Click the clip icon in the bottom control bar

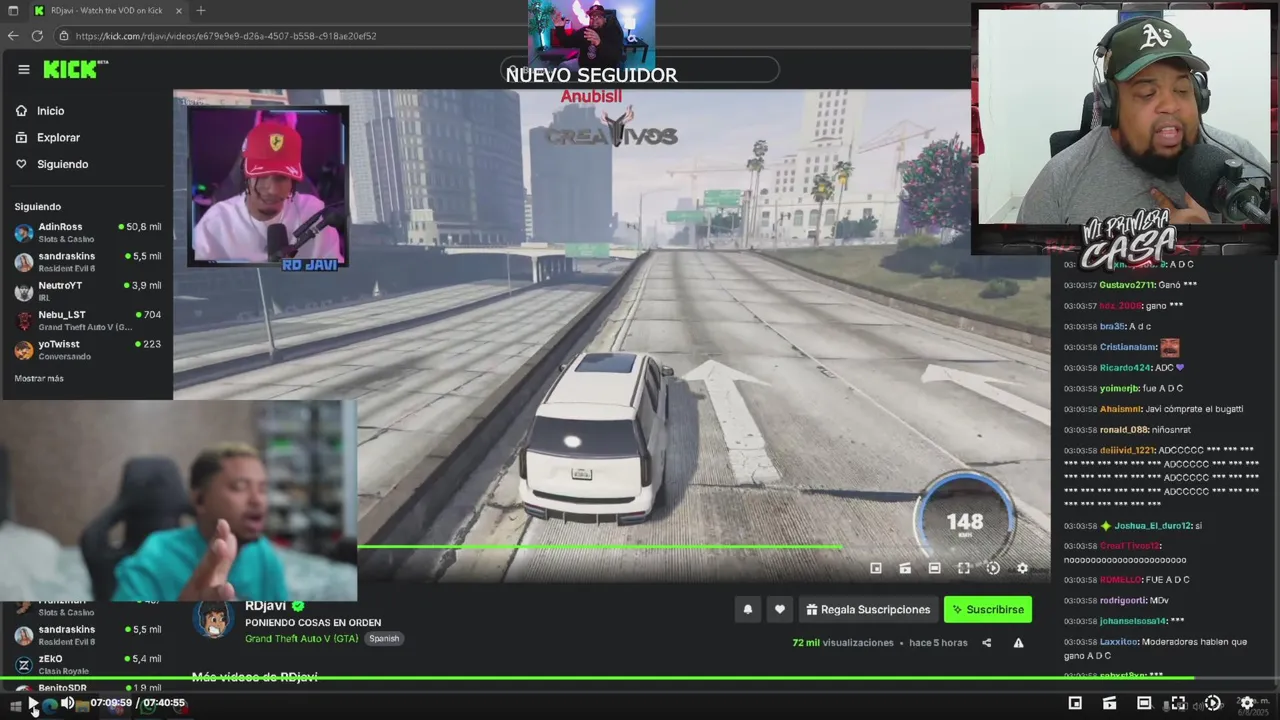[1109, 703]
